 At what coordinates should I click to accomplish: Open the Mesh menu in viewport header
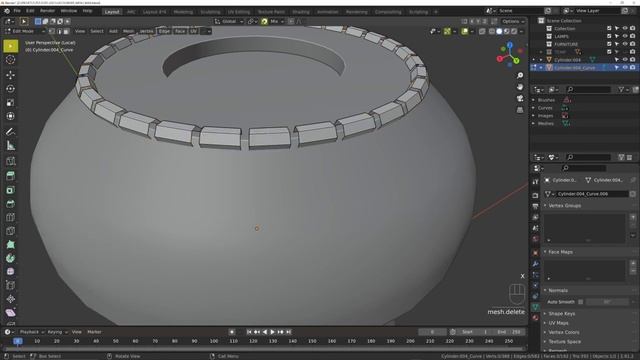coord(128,31)
